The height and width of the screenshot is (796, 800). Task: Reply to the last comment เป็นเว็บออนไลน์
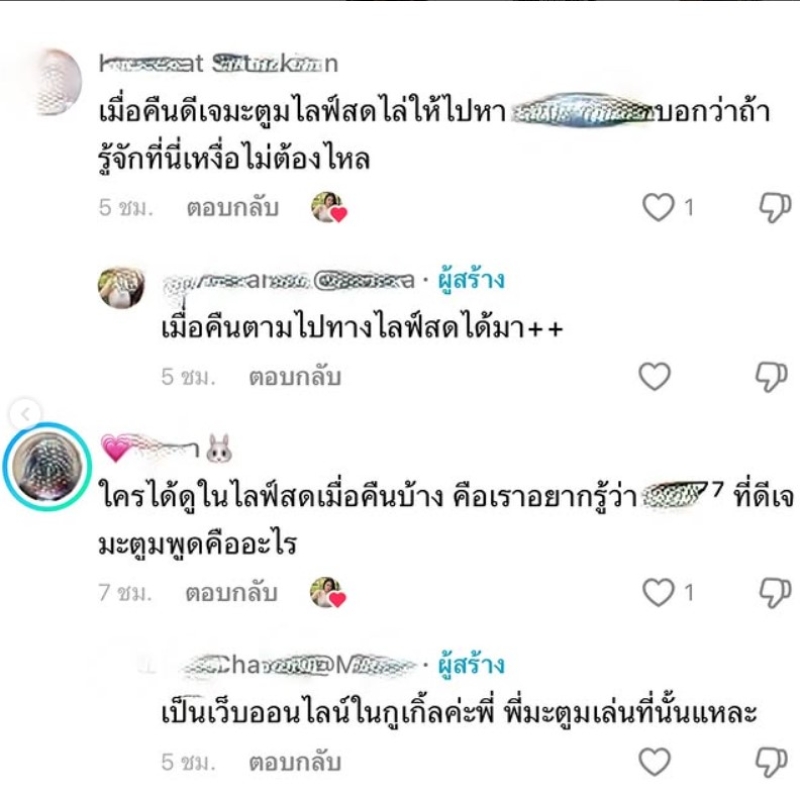click(295, 762)
